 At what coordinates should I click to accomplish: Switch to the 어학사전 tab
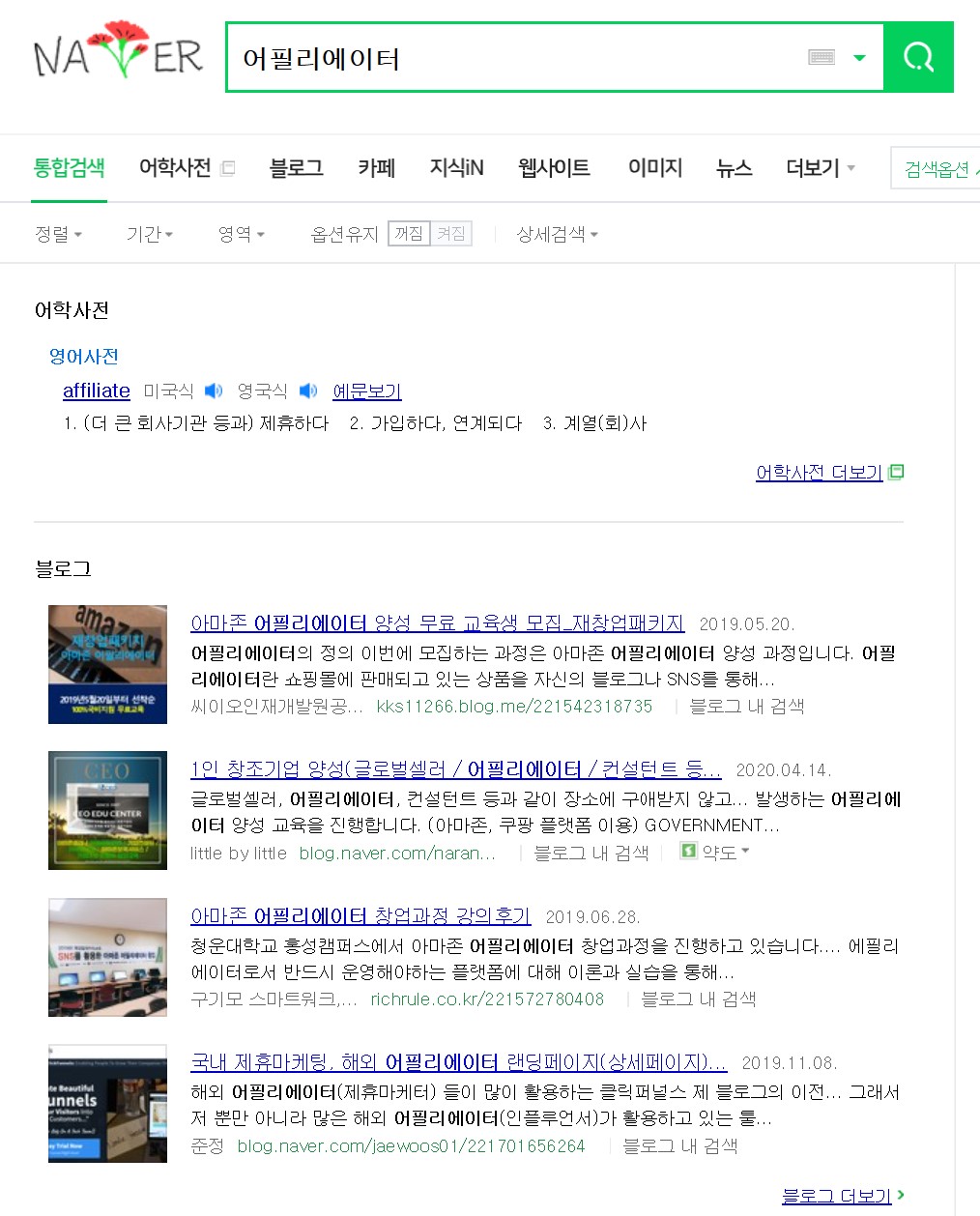tap(175, 168)
